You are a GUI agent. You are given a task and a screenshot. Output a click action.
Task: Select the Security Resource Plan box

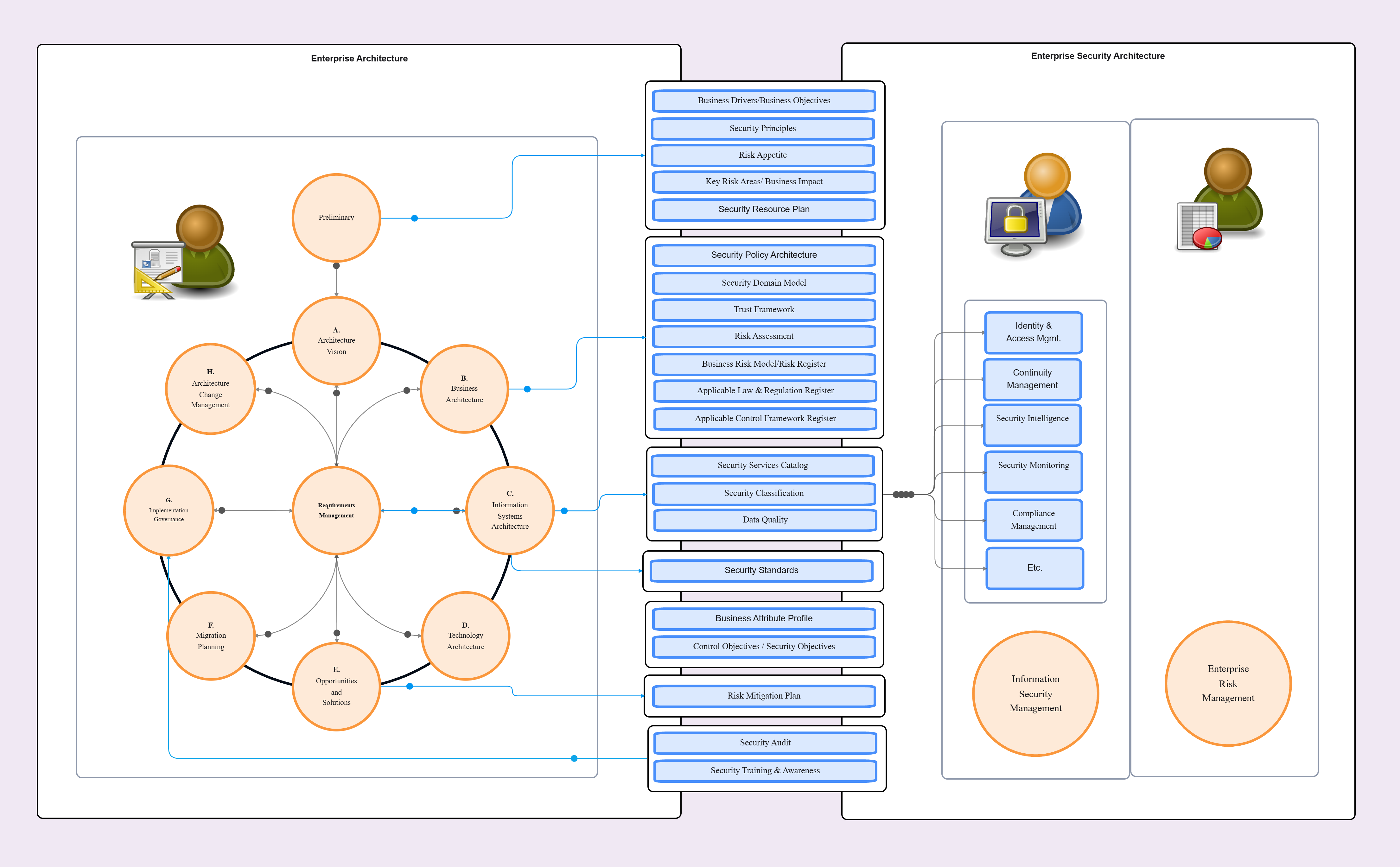(764, 210)
